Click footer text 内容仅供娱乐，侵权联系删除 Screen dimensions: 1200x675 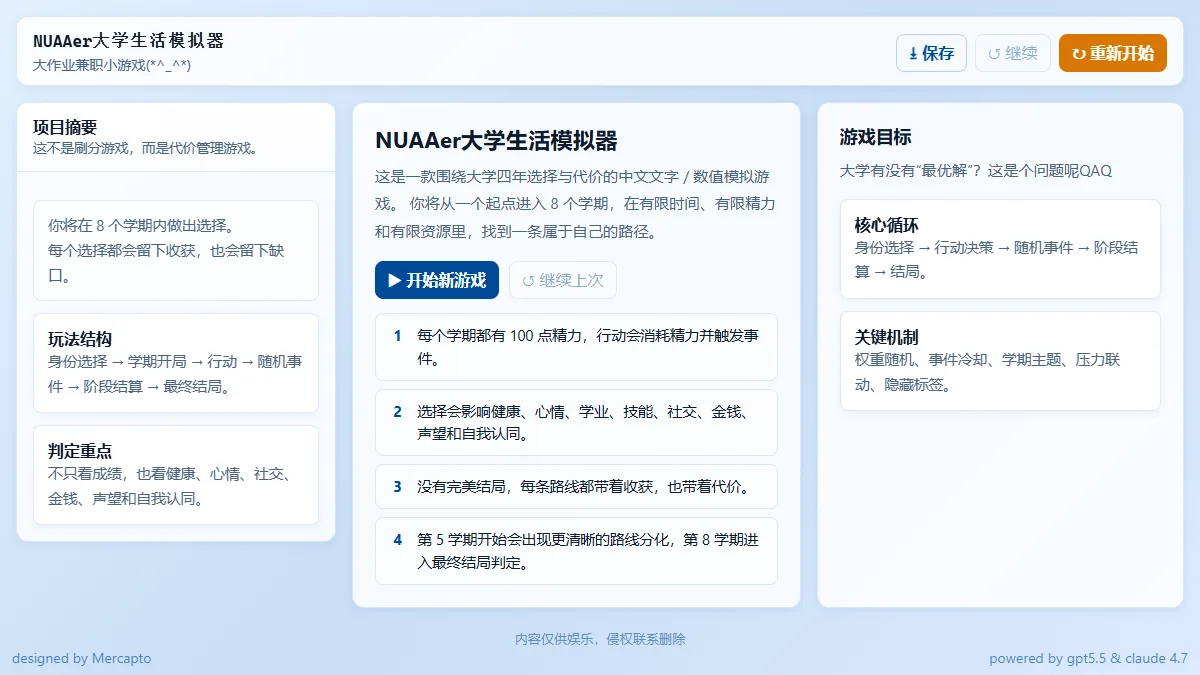[600, 639]
